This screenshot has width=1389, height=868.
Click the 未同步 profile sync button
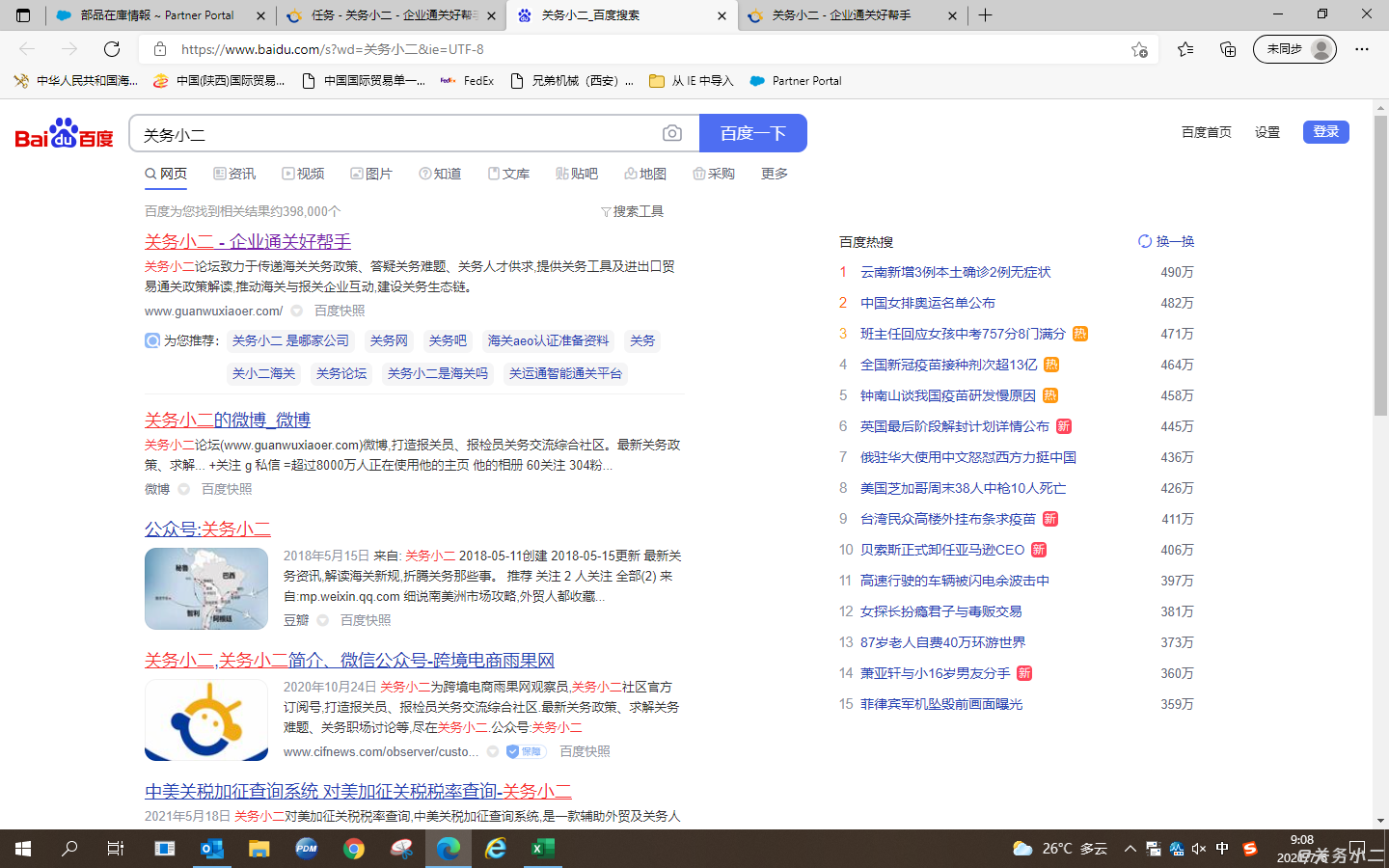coord(1294,49)
